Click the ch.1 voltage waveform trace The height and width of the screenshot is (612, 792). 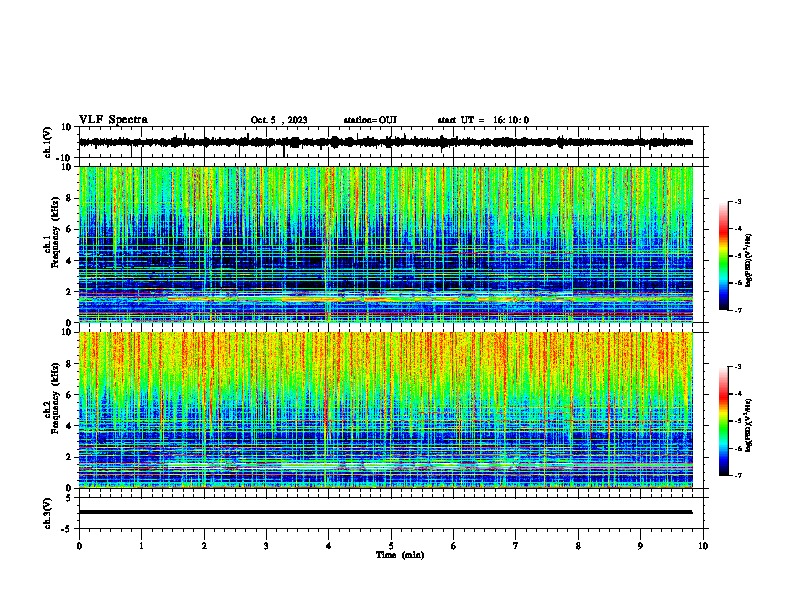(385, 142)
